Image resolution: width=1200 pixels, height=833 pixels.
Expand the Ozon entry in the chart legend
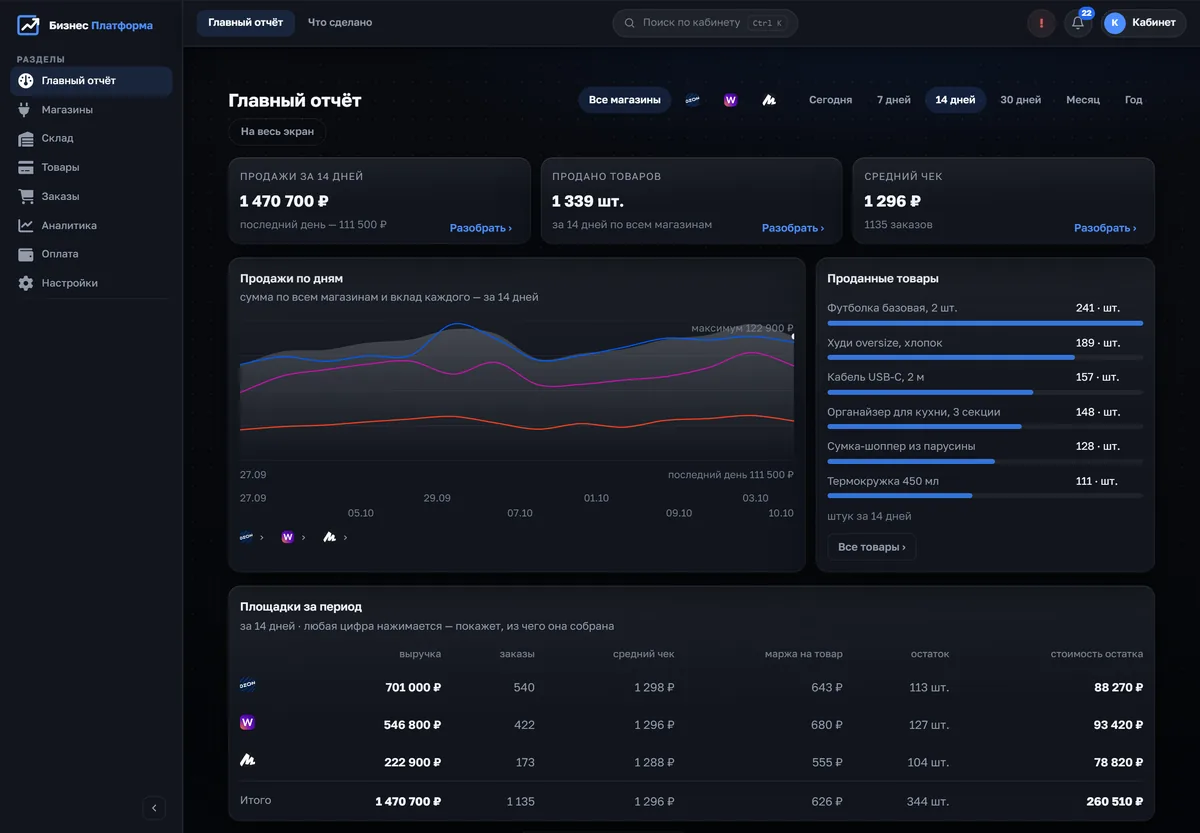pos(252,537)
